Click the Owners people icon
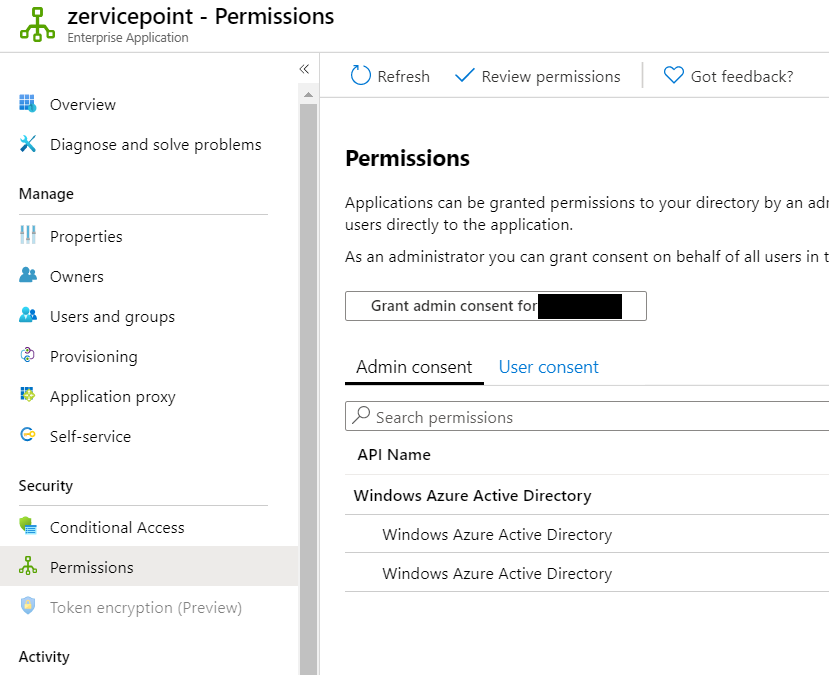 [28, 276]
